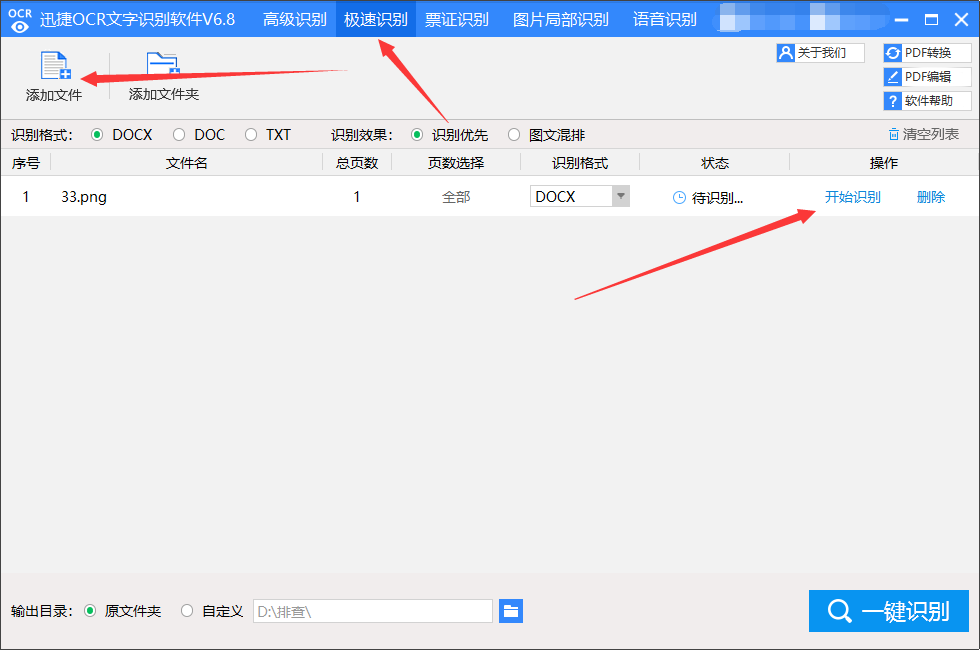The image size is (980, 650).
Task: Click 开始识别 for 33.png
Action: point(852,197)
